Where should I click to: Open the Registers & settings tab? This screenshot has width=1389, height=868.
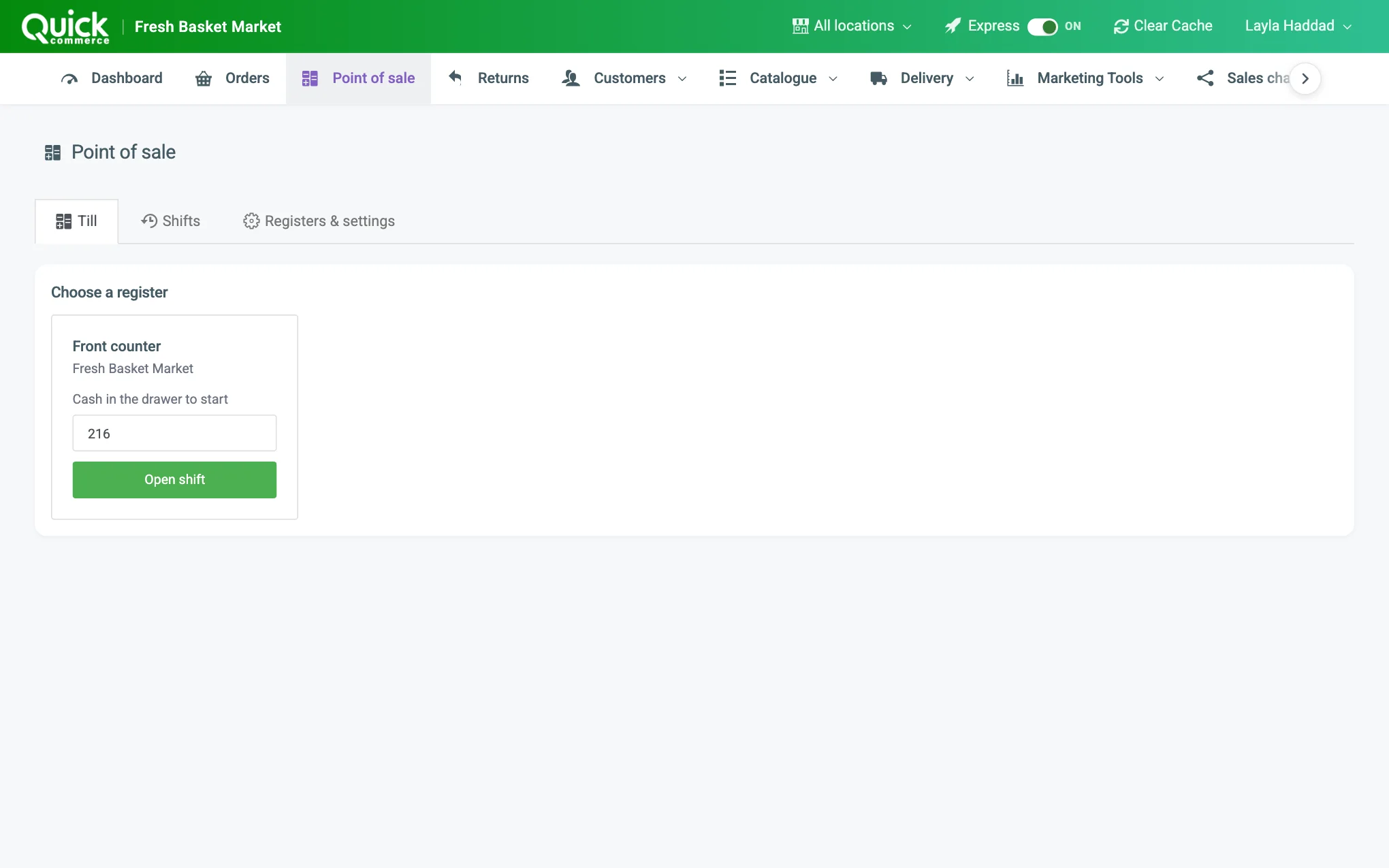click(x=319, y=221)
